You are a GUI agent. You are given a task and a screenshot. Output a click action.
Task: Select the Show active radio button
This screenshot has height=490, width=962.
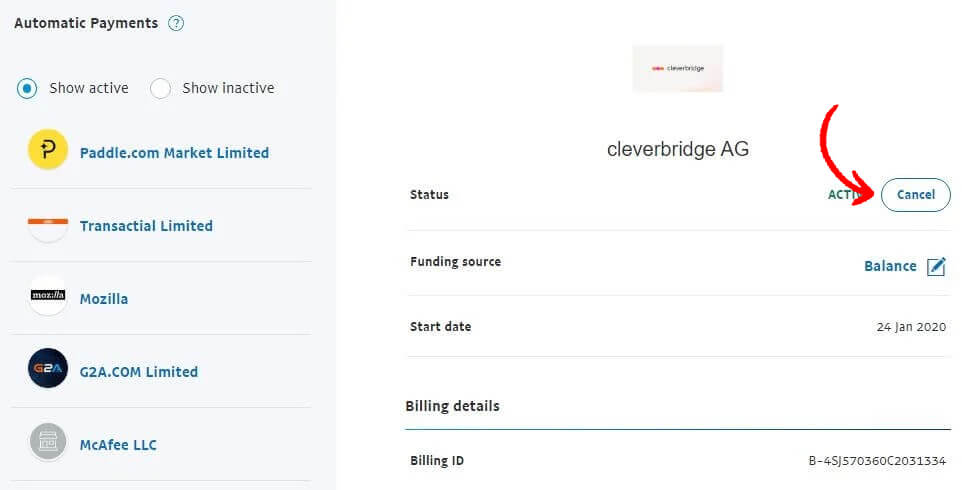(x=27, y=88)
